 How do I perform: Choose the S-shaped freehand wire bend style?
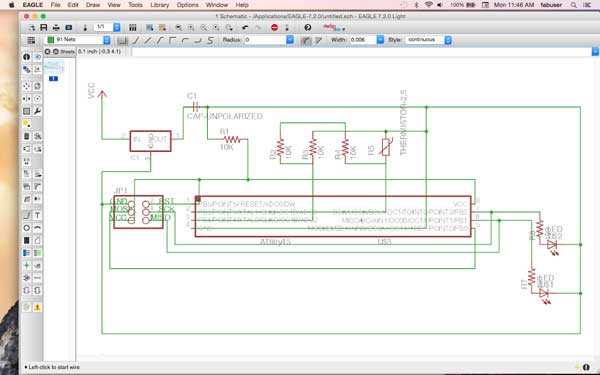(x=210, y=40)
